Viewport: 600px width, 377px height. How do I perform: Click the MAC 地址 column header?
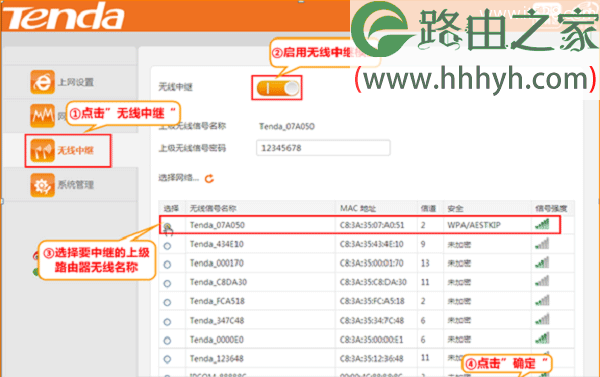pos(358,209)
